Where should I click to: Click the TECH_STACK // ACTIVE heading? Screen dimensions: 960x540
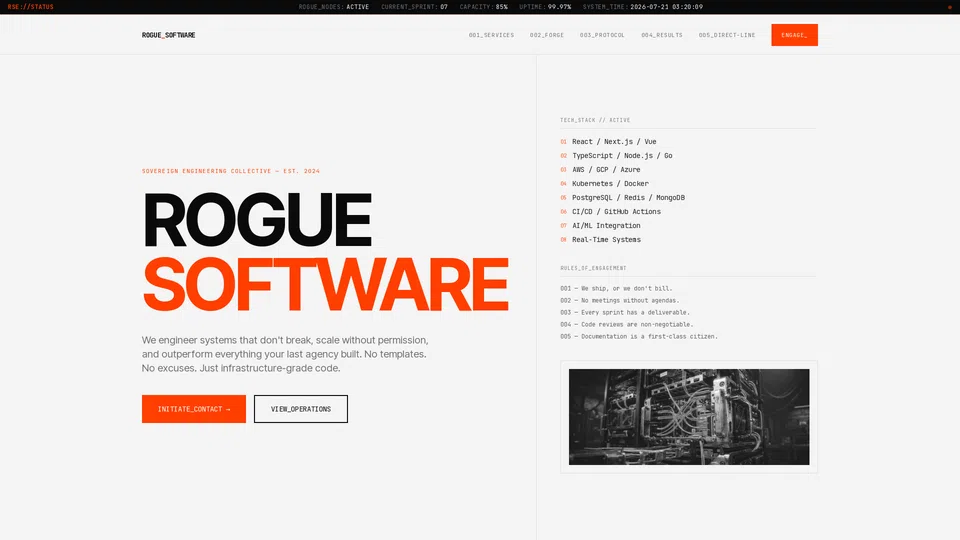point(595,120)
